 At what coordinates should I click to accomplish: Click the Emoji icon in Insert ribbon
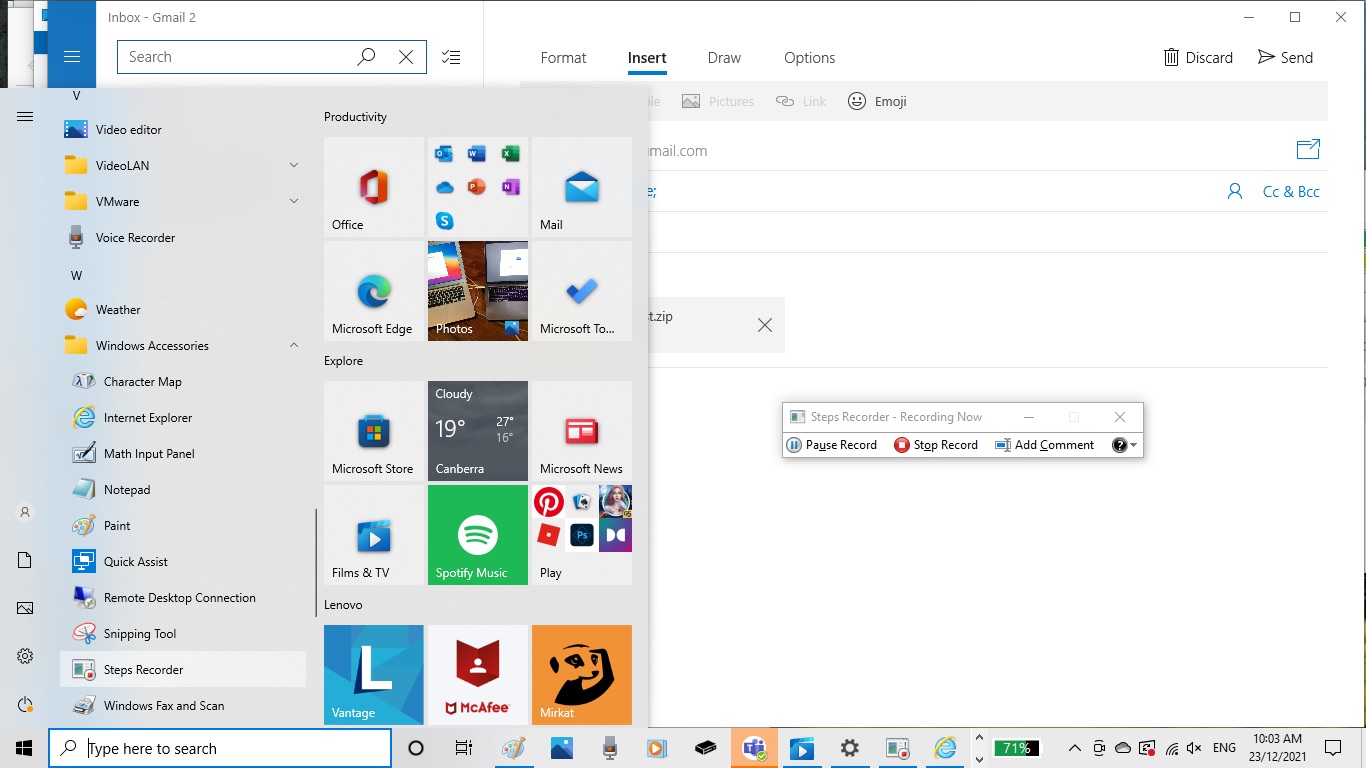tap(877, 101)
